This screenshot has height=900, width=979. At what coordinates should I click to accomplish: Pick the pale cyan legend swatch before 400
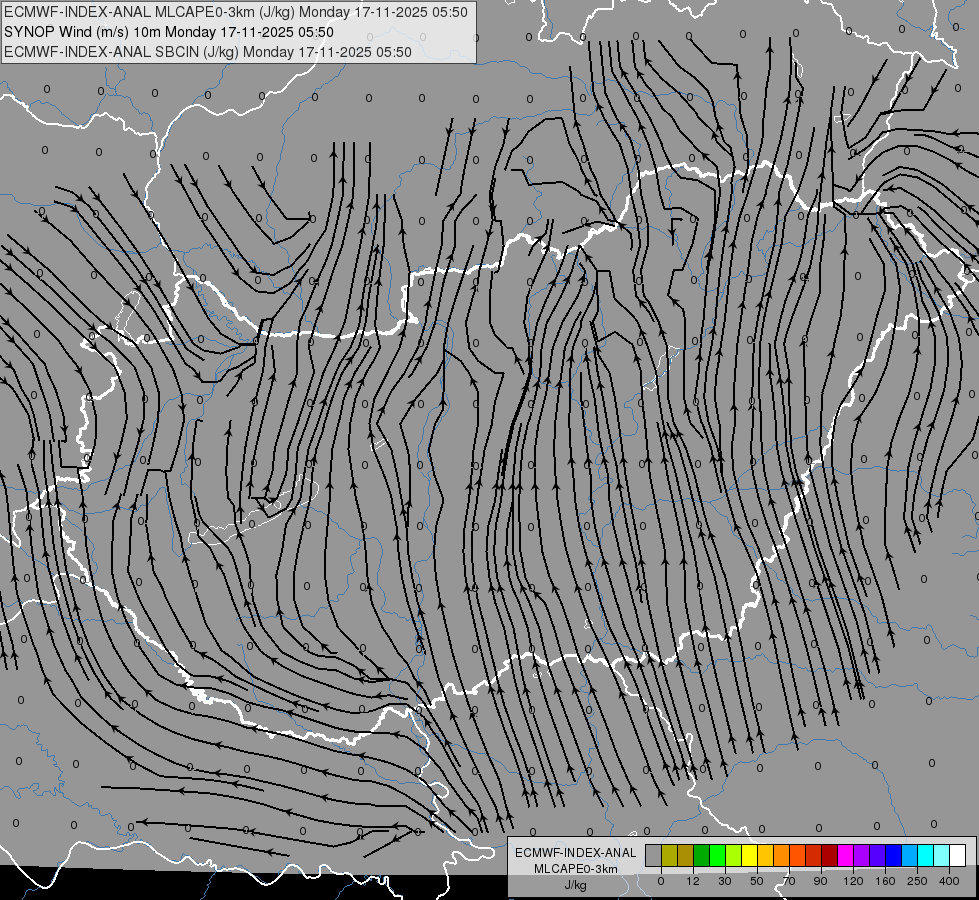click(942, 855)
